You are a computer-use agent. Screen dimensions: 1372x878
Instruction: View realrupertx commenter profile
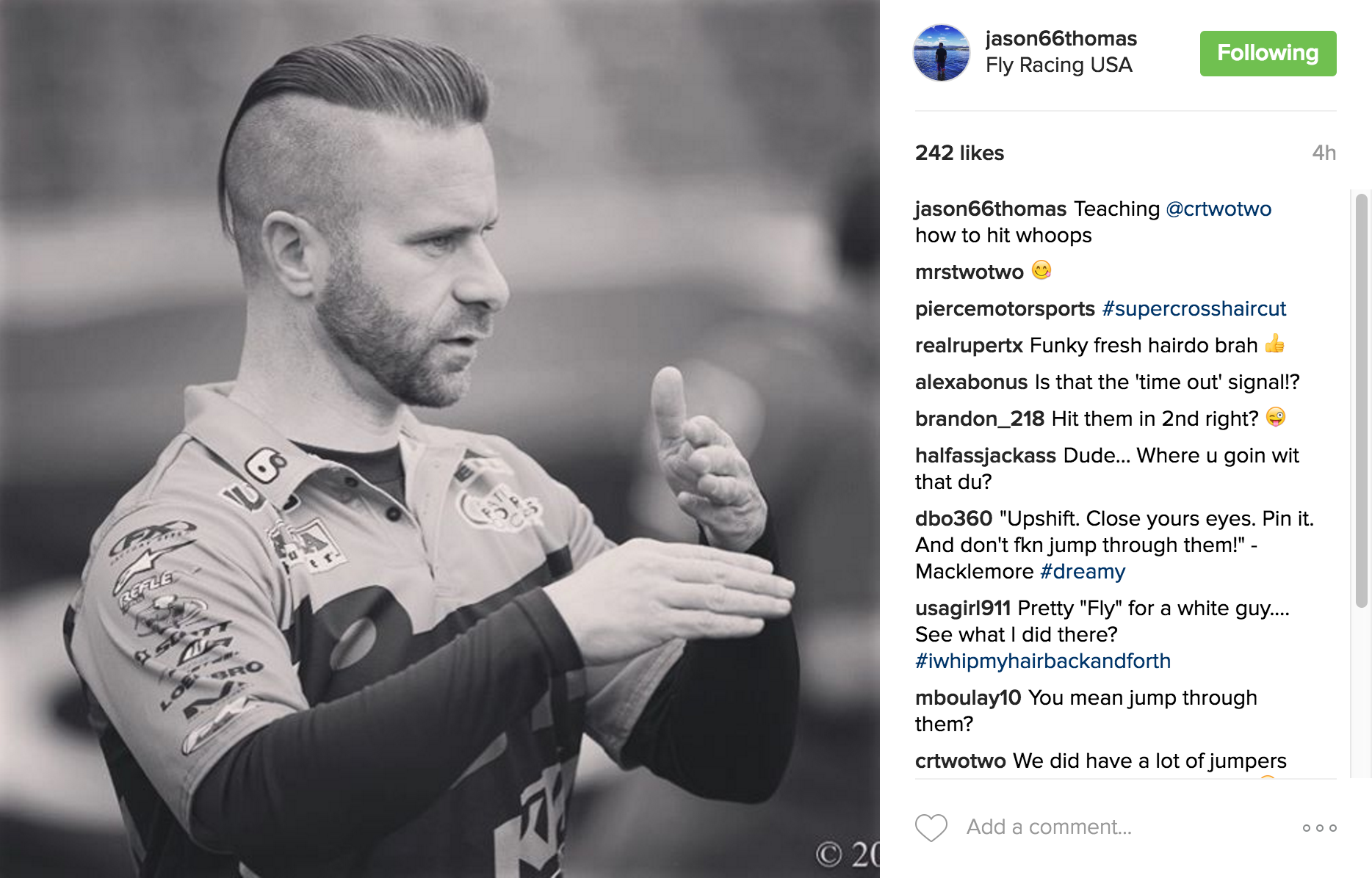969,346
